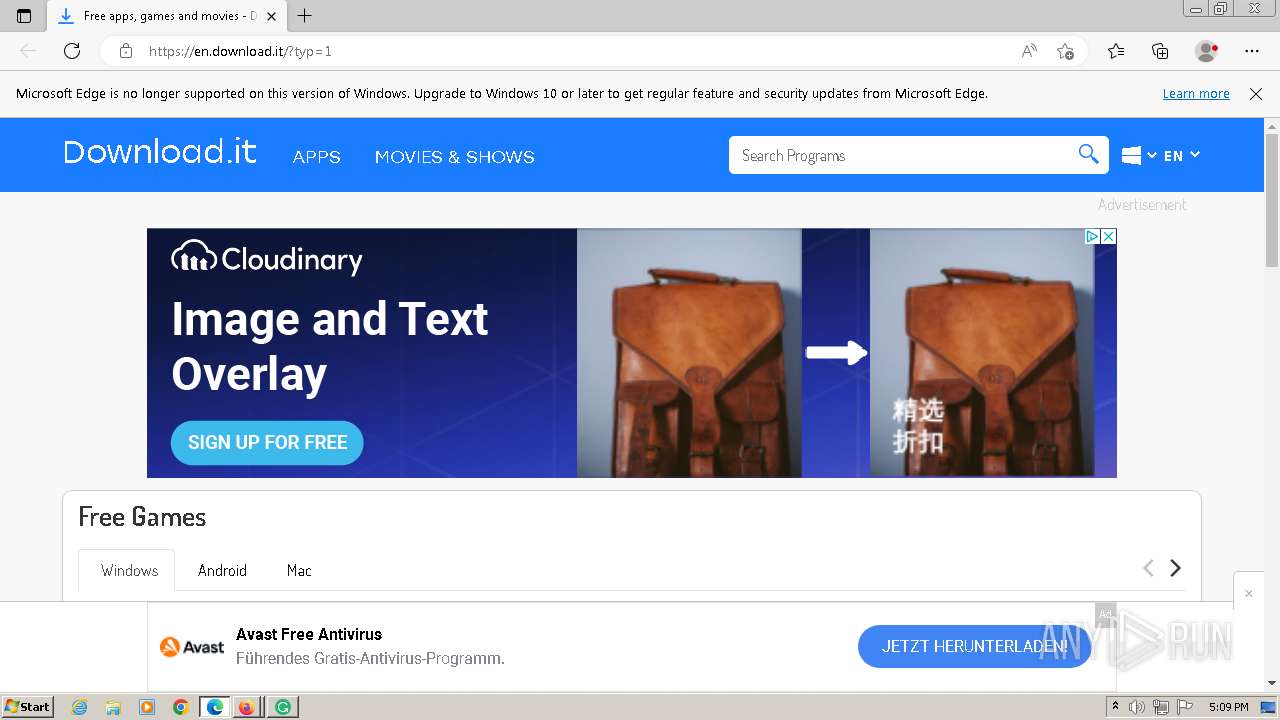
Task: Go to previous games with left chevron
Action: click(1148, 568)
